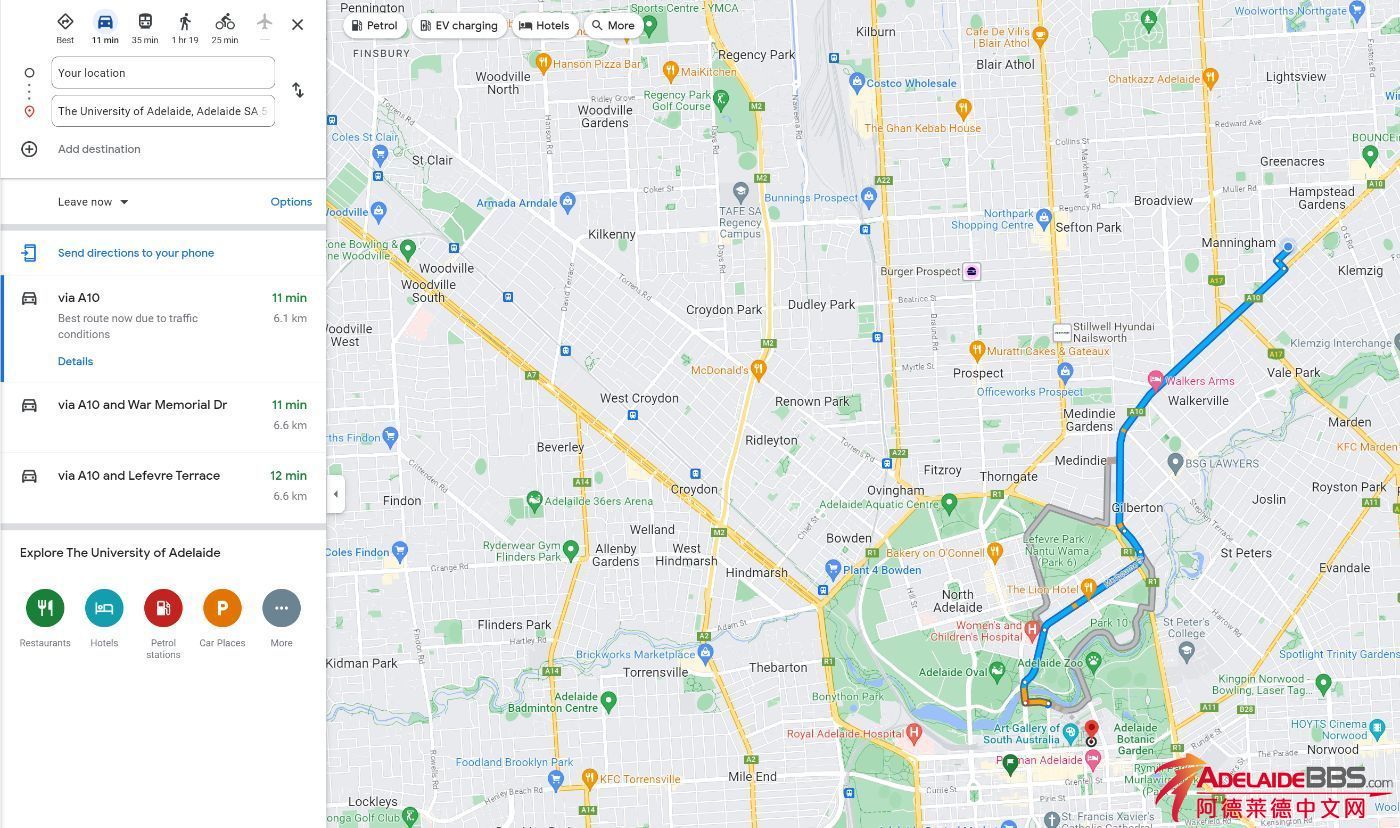
Task: Select the Transit travel mode icon
Action: [x=145, y=22]
